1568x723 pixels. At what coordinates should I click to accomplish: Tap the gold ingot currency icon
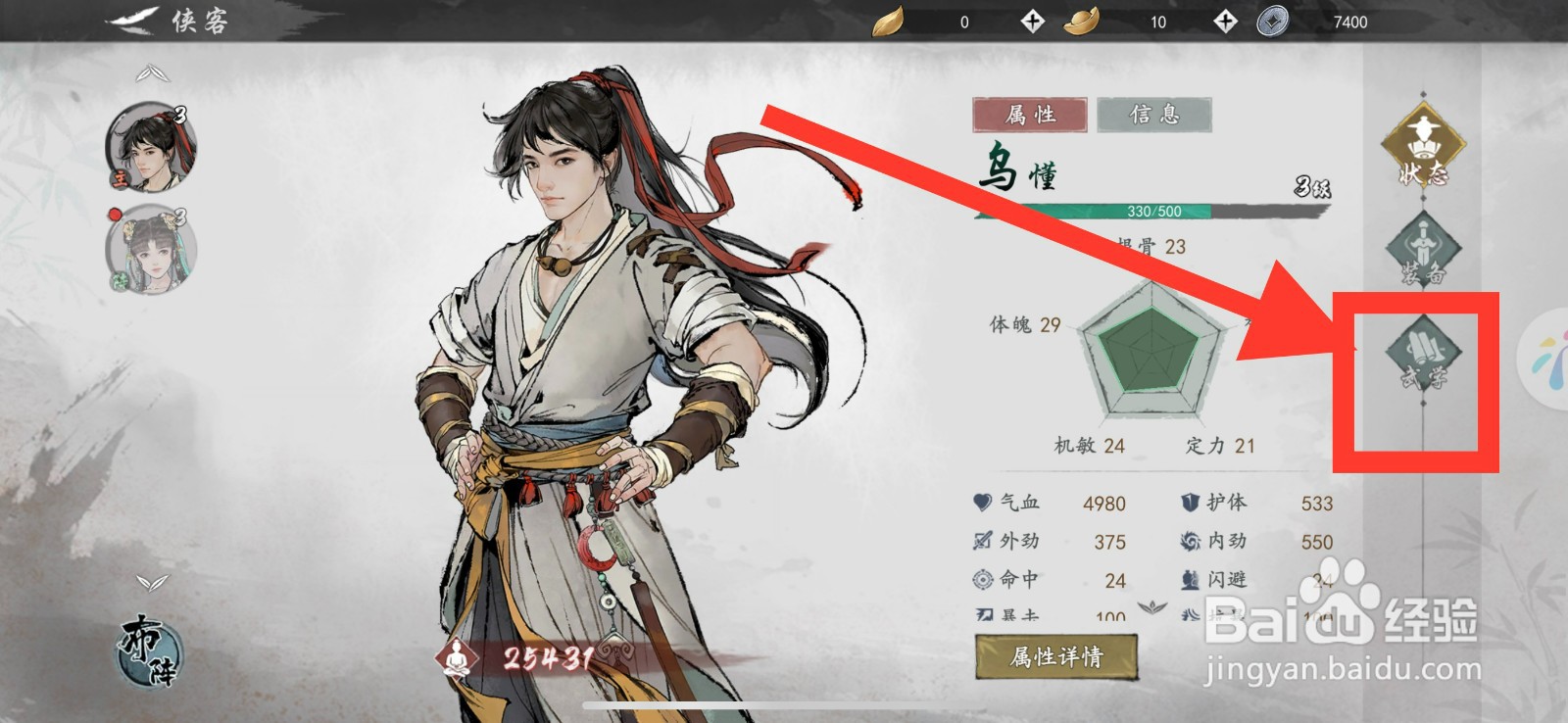[1082, 21]
